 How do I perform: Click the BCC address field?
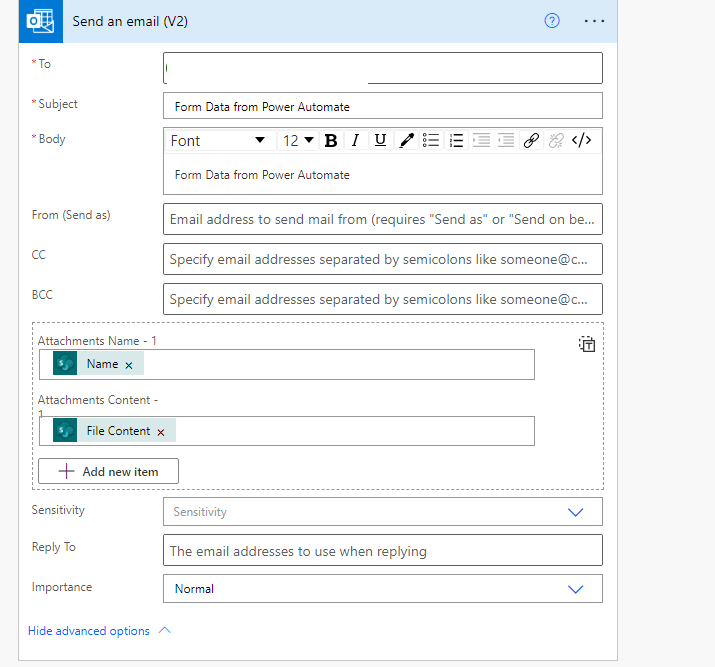383,299
